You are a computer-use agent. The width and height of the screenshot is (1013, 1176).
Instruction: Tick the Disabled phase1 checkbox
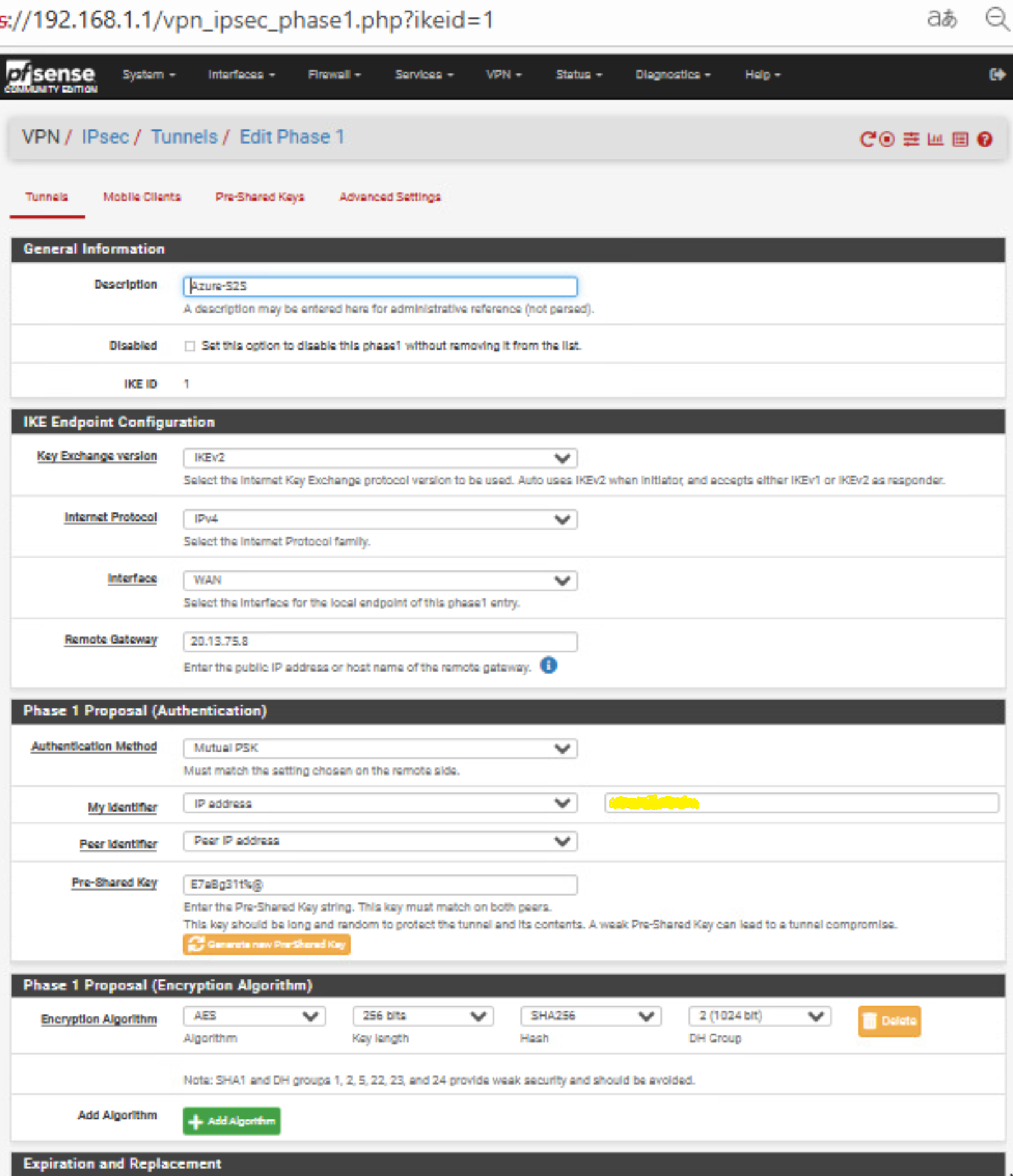tap(190, 346)
